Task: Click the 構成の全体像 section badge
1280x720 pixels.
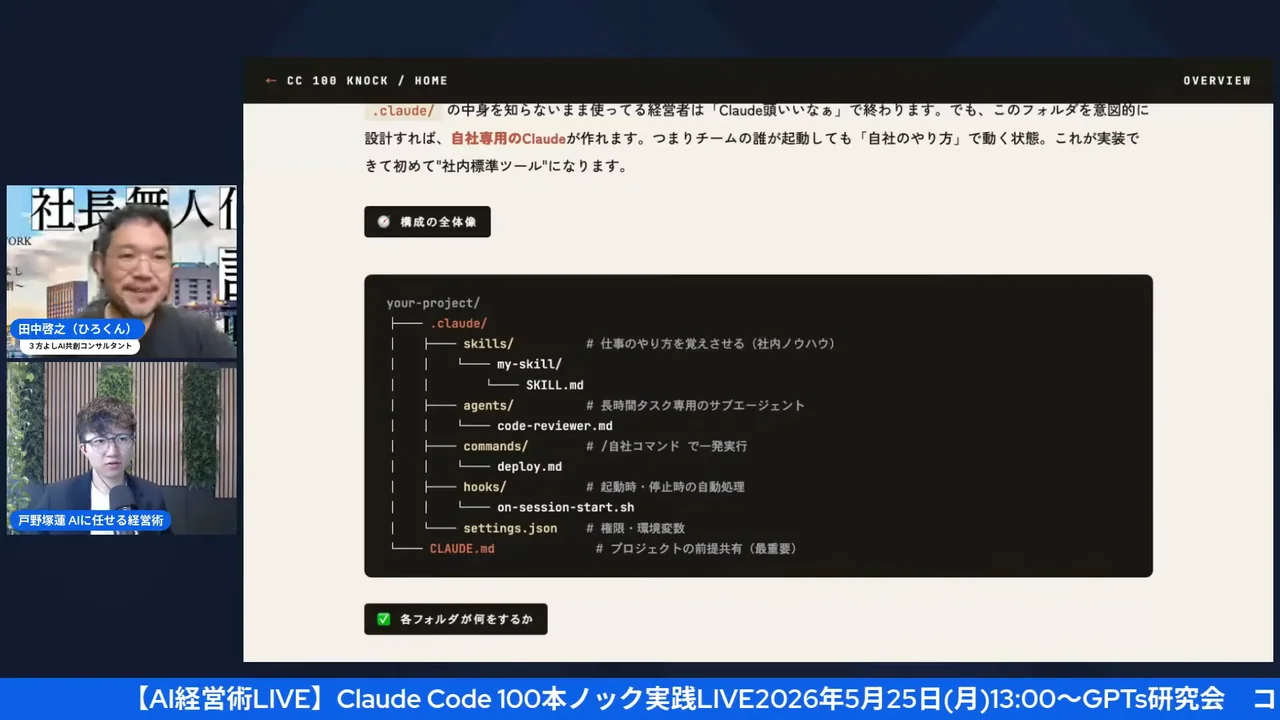Action: [x=427, y=222]
